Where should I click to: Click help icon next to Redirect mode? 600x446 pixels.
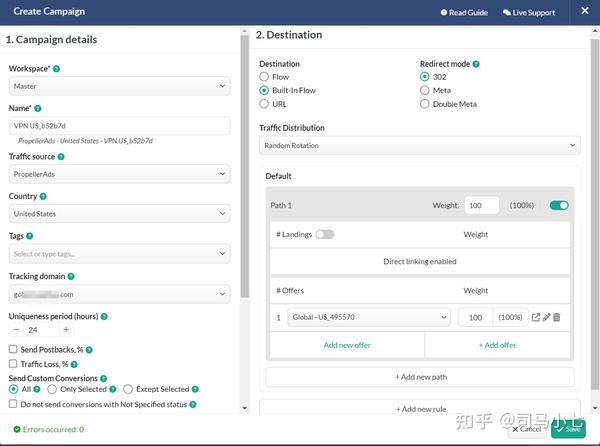(476, 64)
